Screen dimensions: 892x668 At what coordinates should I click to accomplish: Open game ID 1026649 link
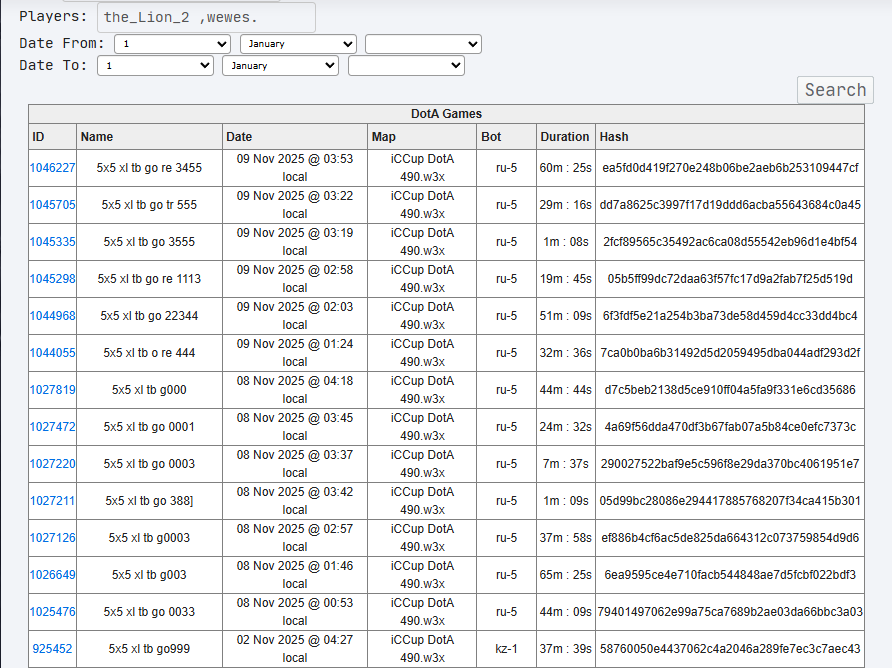coord(52,575)
